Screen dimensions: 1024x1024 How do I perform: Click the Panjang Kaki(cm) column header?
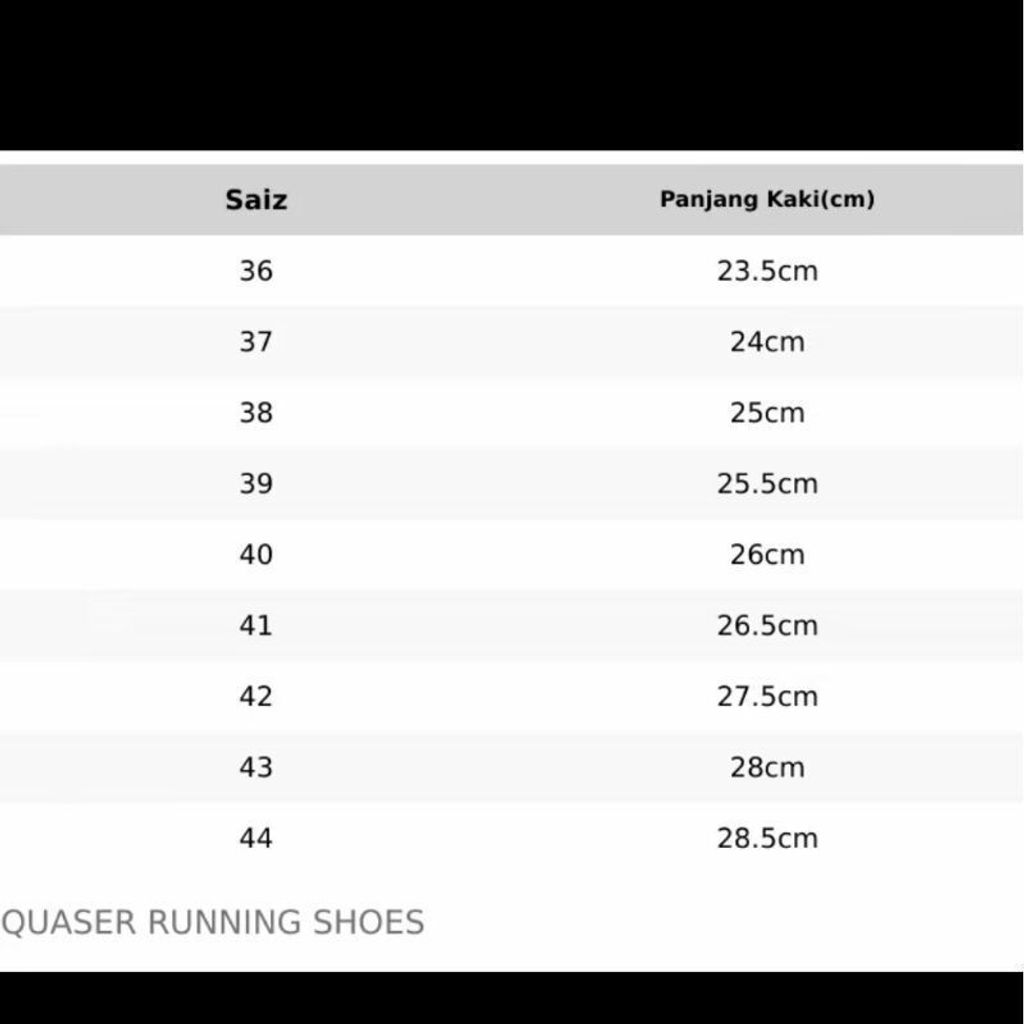(x=767, y=200)
